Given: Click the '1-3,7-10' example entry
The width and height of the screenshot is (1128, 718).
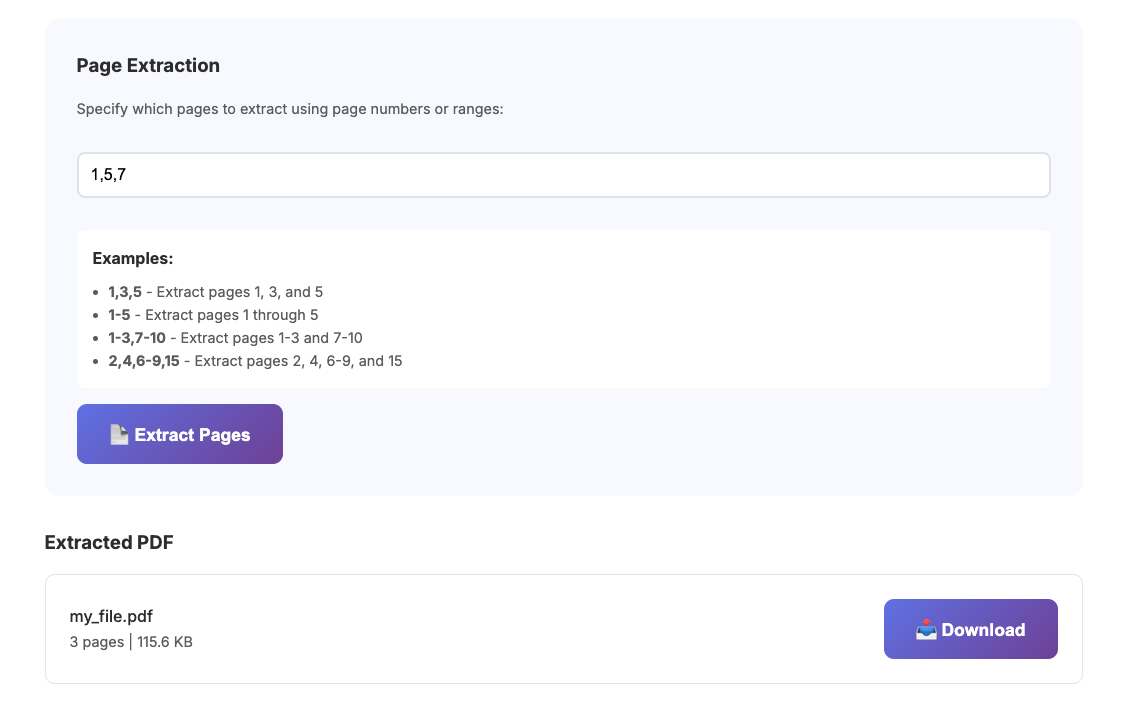Looking at the screenshot, I should click(137, 338).
